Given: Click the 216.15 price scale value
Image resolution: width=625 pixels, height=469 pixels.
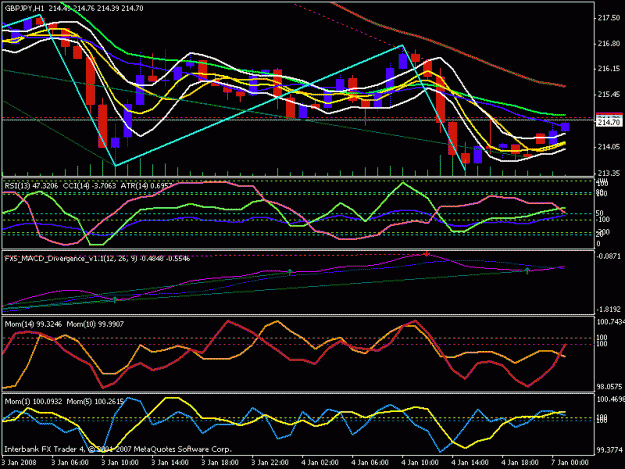Looking at the screenshot, I should point(609,69).
